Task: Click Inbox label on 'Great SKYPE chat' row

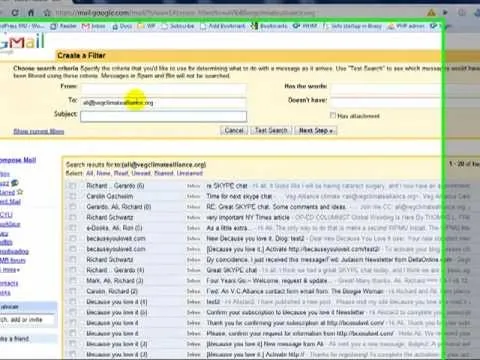Action: 194,270
